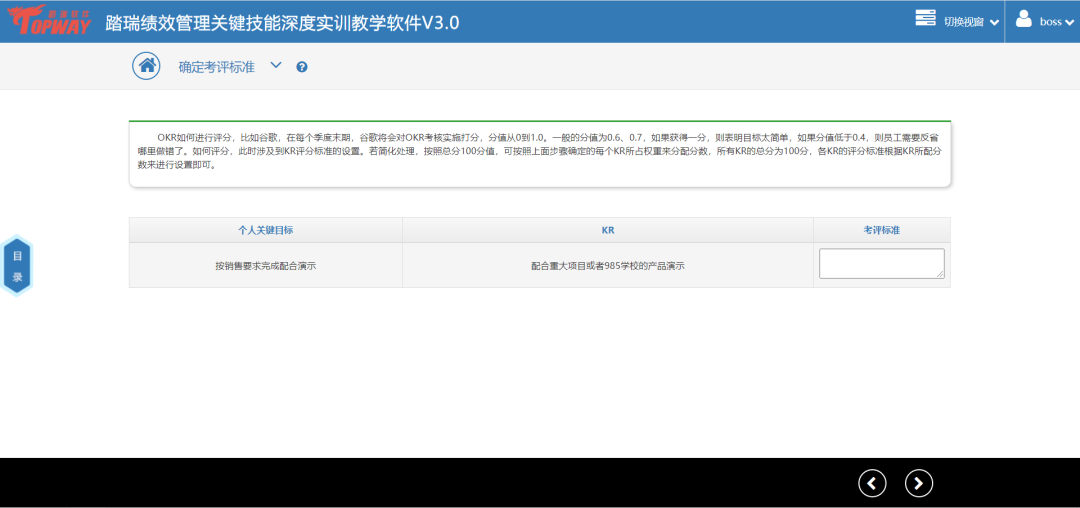Image resolution: width=1080 pixels, height=508 pixels.
Task: Click the user avatar icon
Action: point(1023,19)
